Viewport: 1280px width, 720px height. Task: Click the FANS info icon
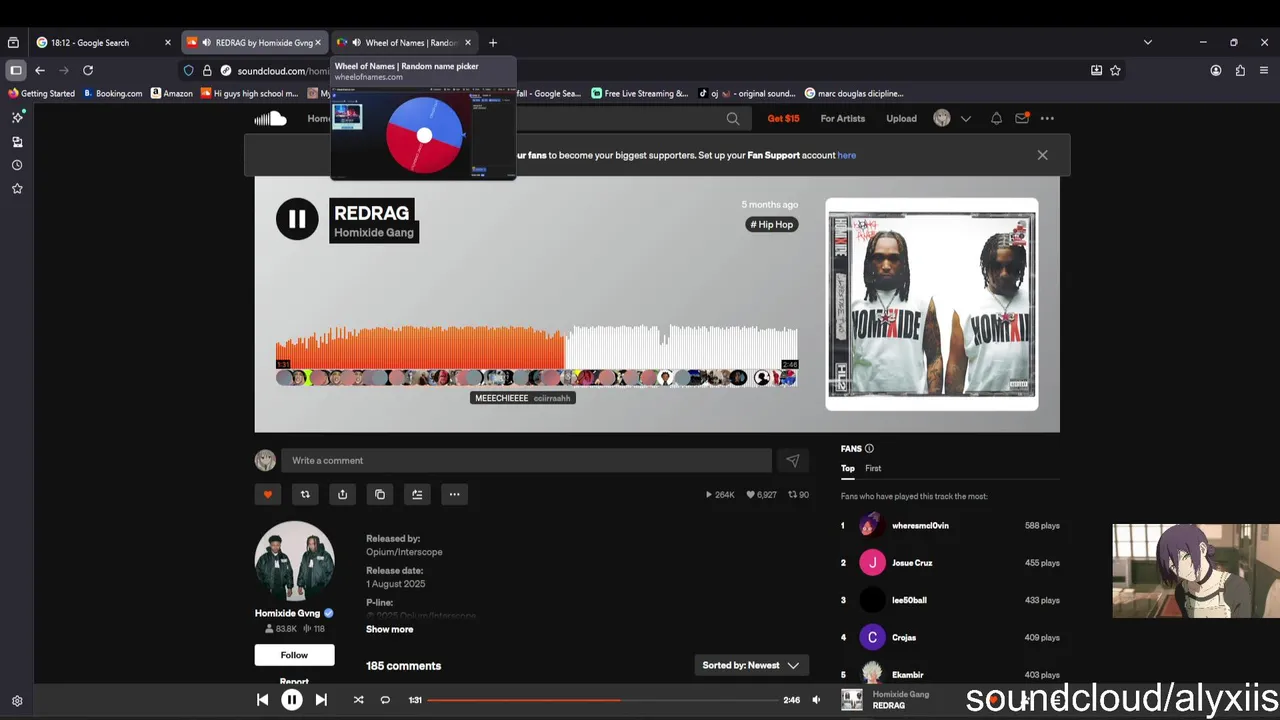pyautogui.click(x=869, y=449)
